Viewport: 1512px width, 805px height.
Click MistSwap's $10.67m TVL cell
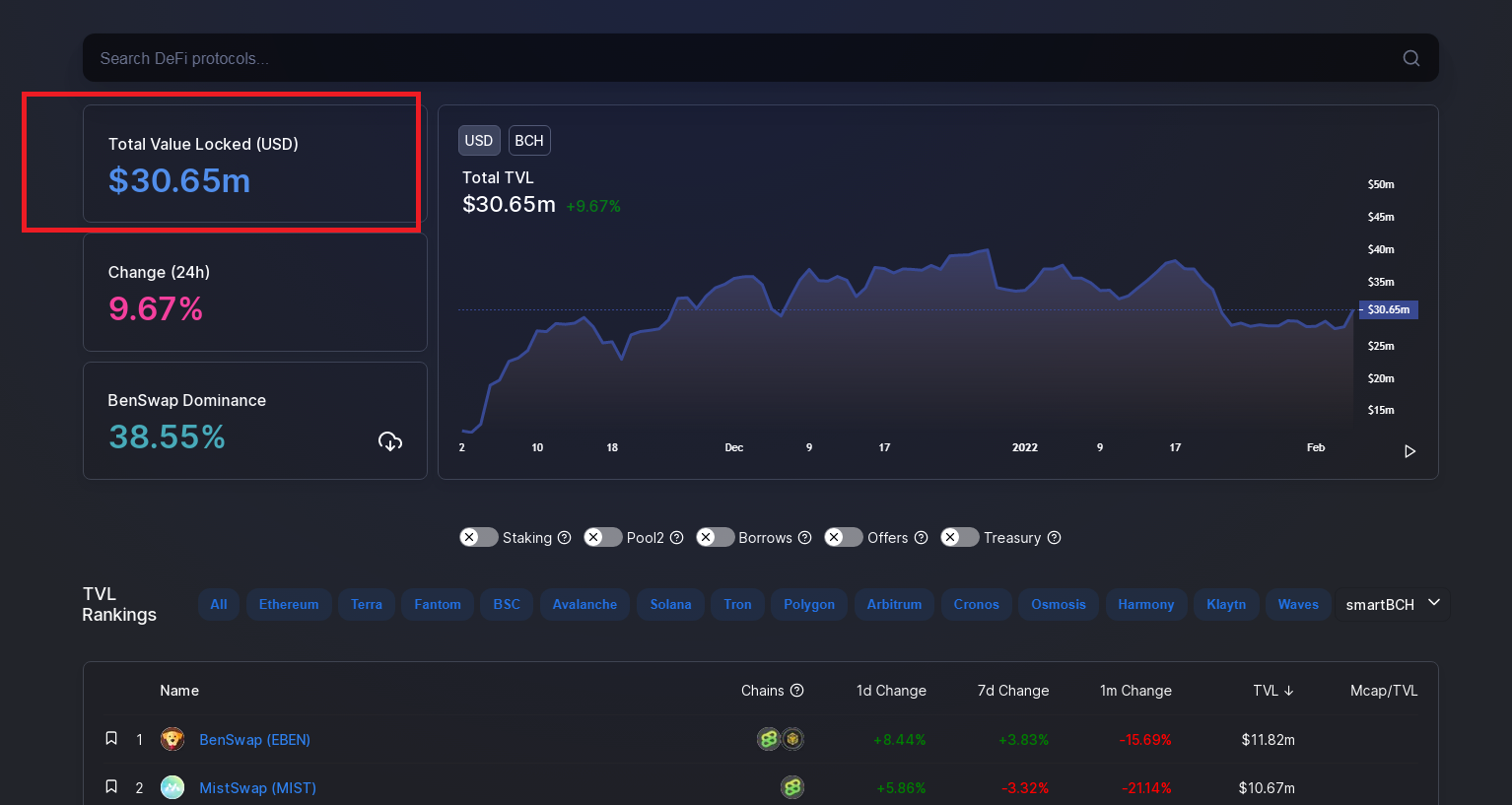(x=1267, y=787)
